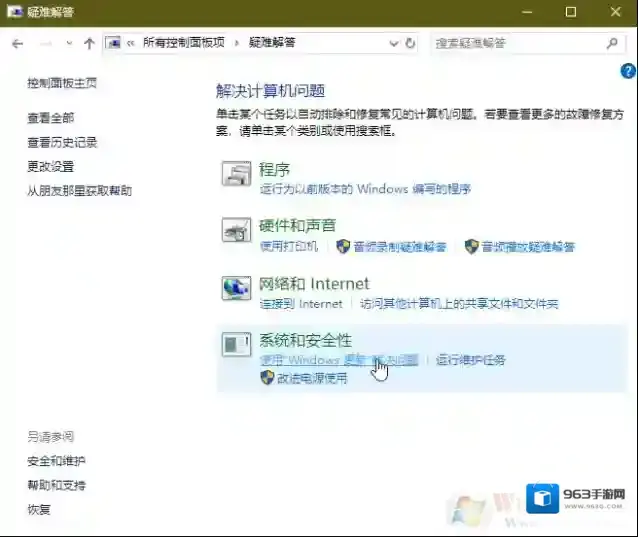Open 音频录制疑难解答 link
Screen dimensions: 638x537
pyautogui.click(x=400, y=247)
